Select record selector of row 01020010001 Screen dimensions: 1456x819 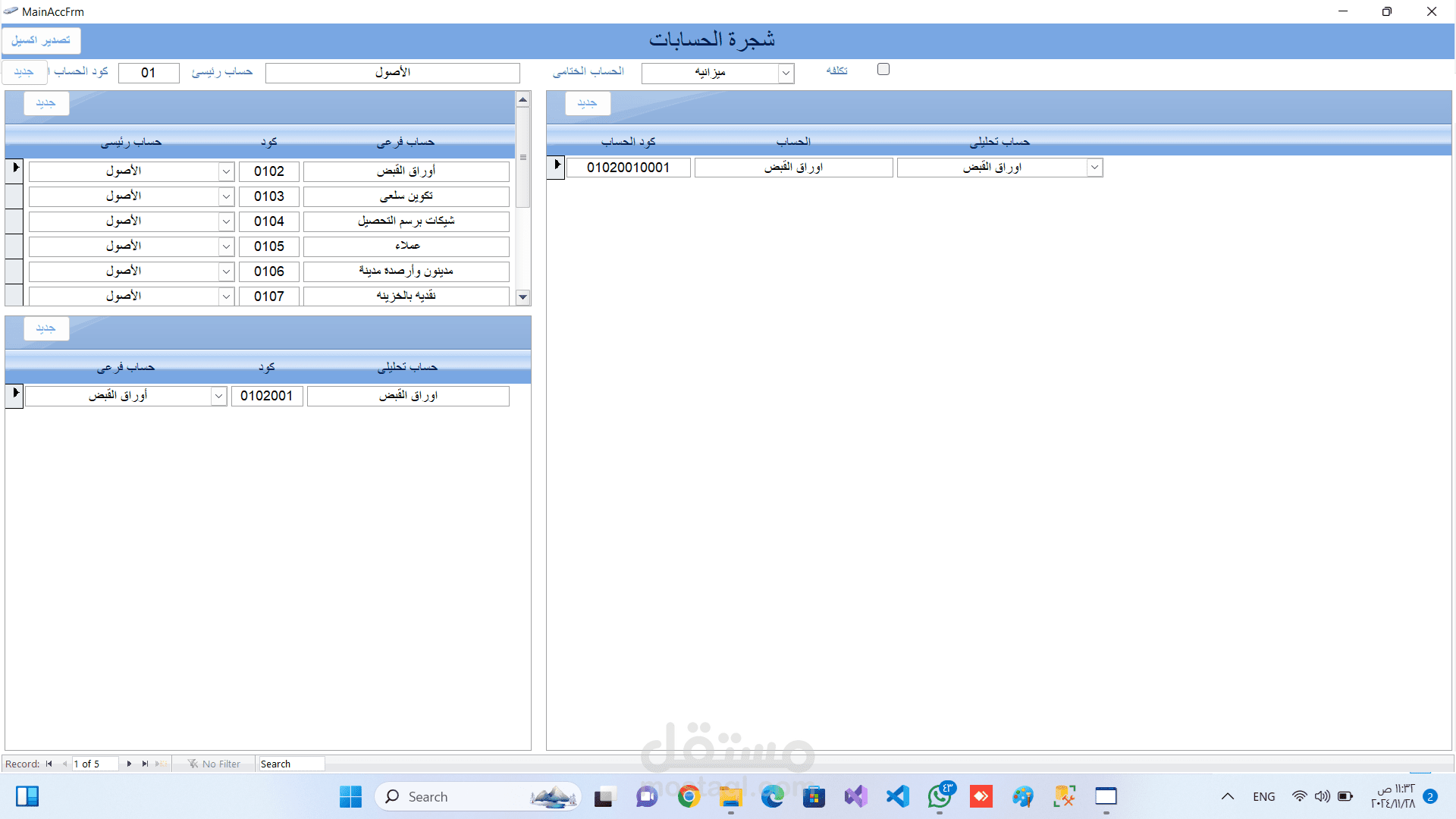[x=556, y=166]
